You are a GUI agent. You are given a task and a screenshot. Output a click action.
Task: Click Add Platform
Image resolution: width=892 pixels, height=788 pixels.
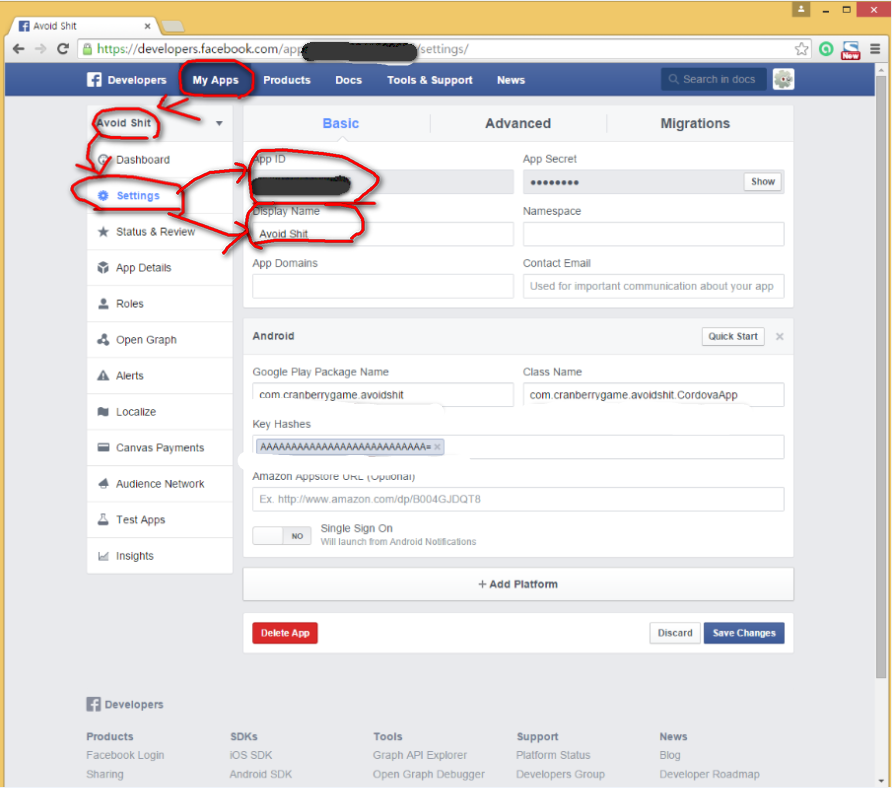[518, 584]
